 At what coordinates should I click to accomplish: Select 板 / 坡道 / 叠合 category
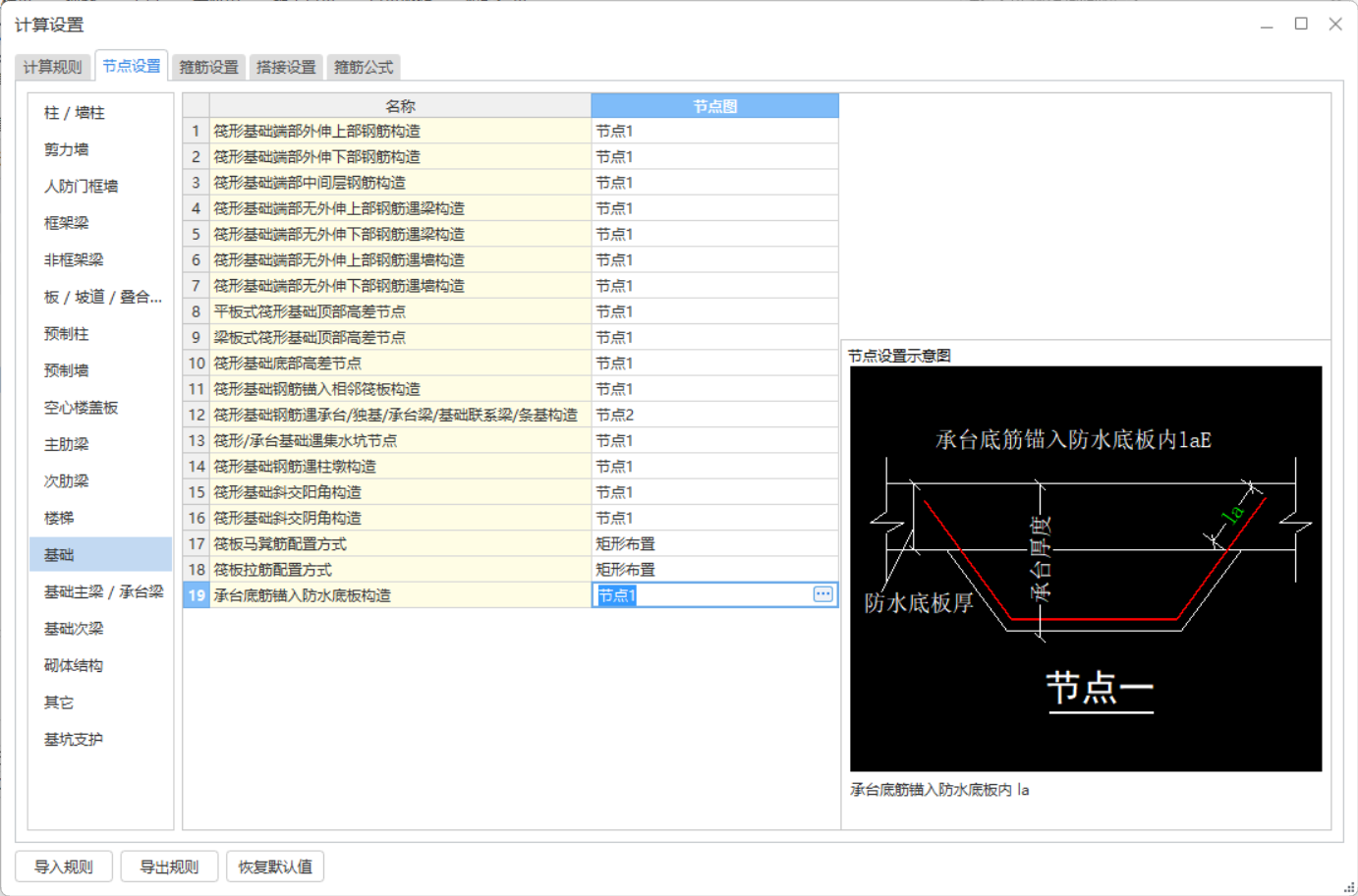(x=100, y=297)
